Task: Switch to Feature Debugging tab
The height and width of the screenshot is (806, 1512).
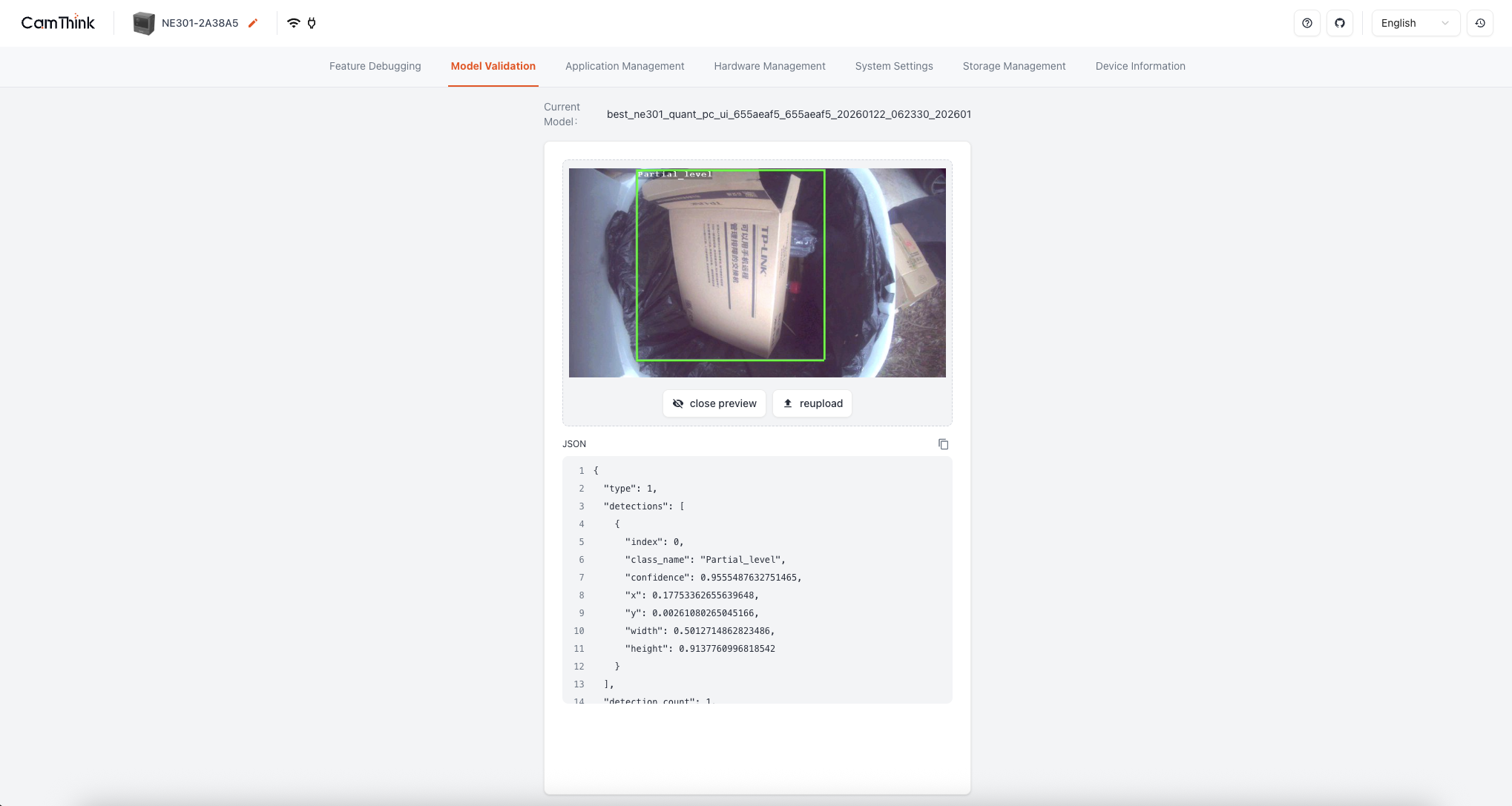Action: pos(375,66)
